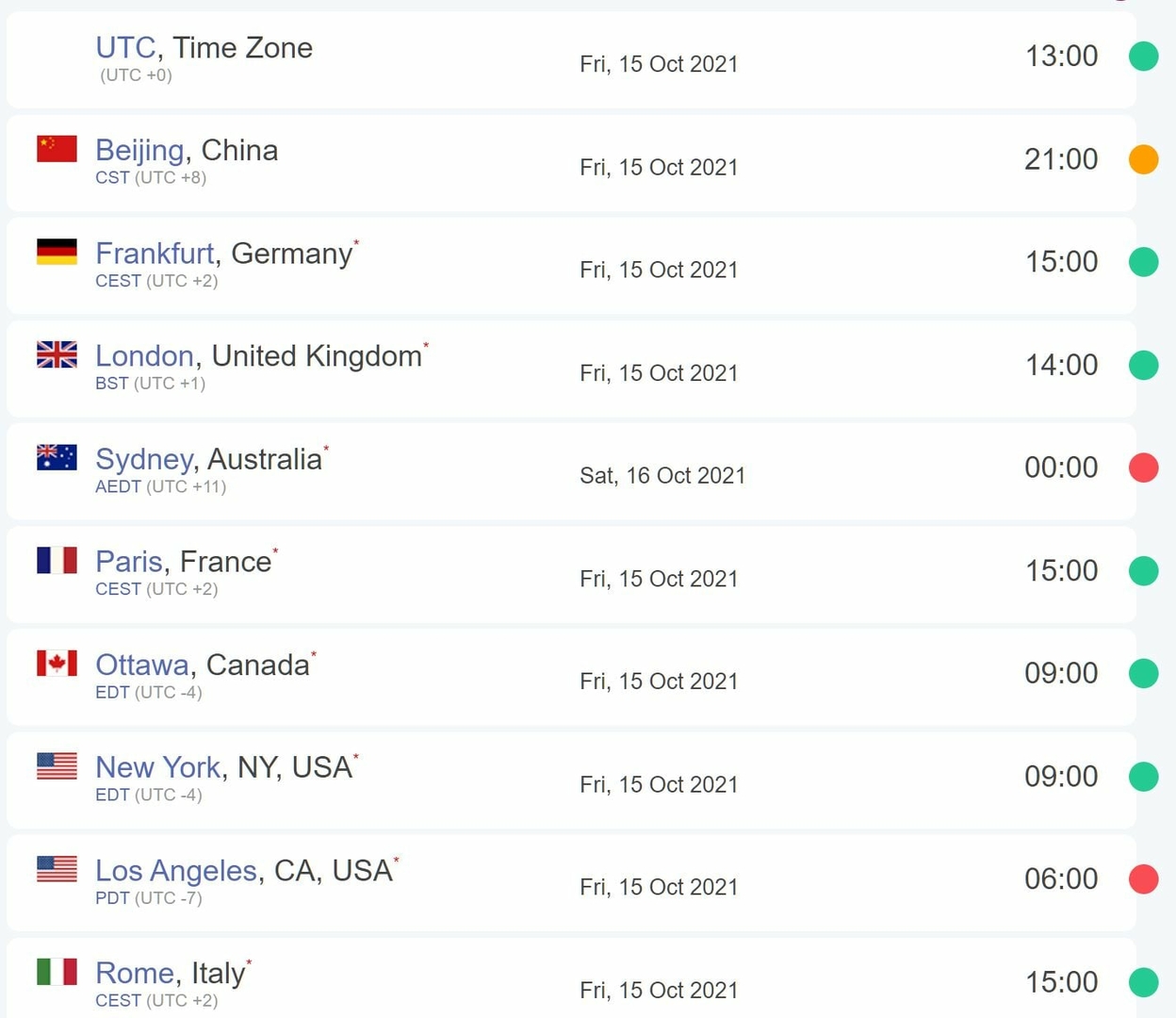Click the France flag icon

tap(57, 560)
